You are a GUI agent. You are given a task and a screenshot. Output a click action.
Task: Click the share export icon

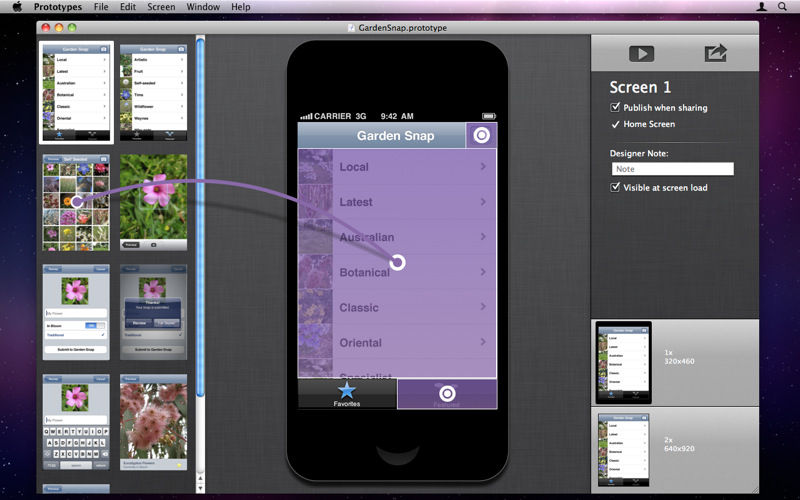(x=715, y=53)
